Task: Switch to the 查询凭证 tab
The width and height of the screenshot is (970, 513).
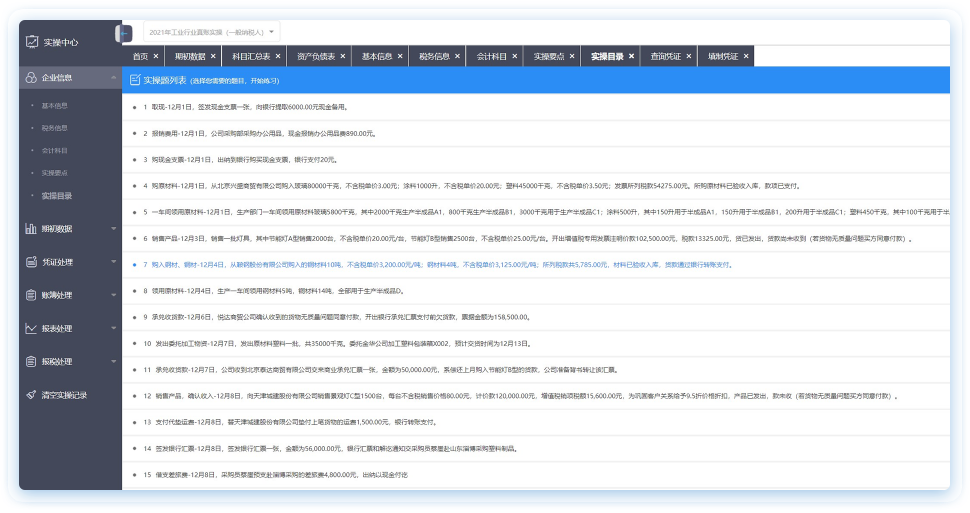Action: point(666,56)
